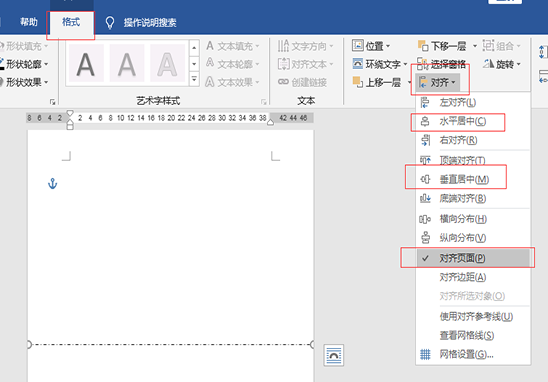Choose 水平居中(C) menu item
The height and width of the screenshot is (382, 548).
coord(473,121)
